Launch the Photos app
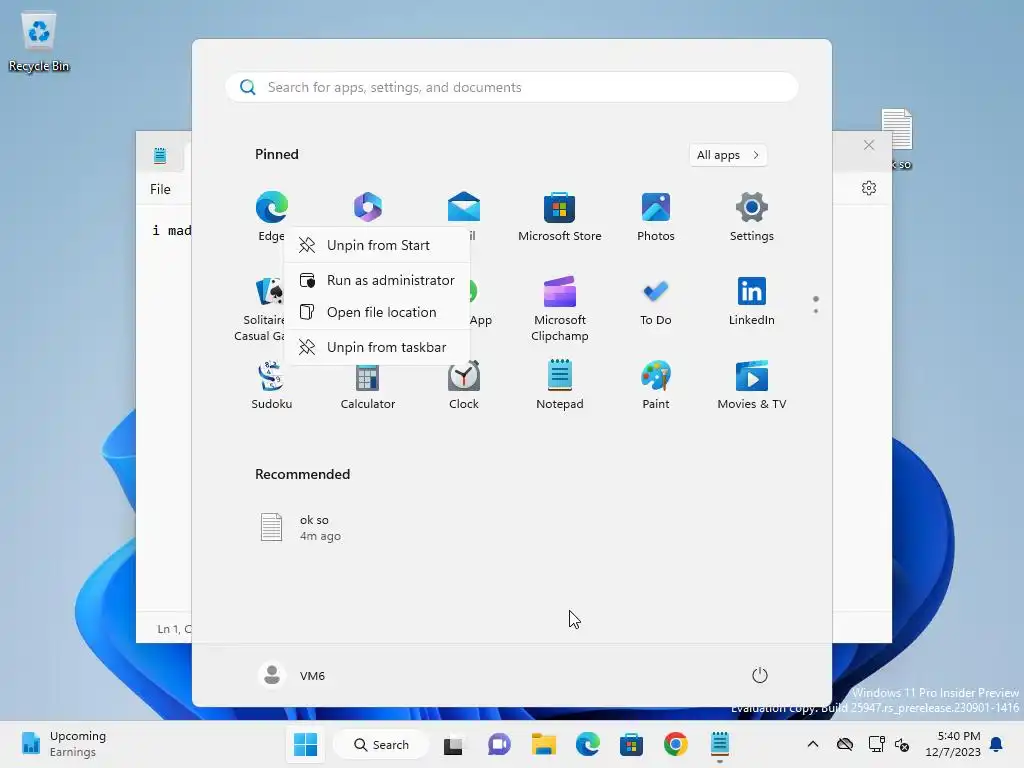Viewport: 1024px width, 768px height. (x=656, y=216)
